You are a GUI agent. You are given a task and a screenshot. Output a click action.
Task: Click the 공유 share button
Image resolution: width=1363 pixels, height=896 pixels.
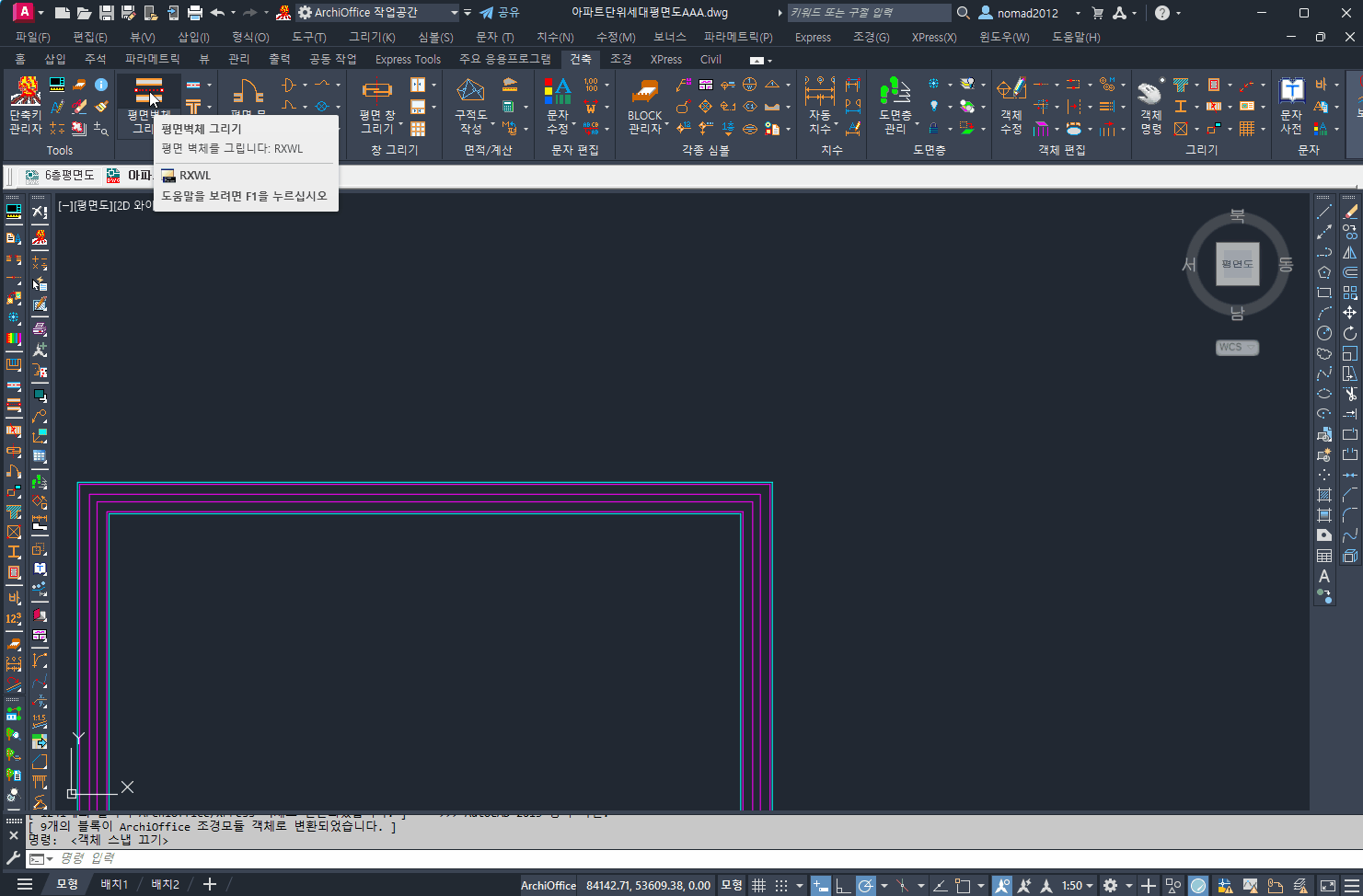(500, 13)
